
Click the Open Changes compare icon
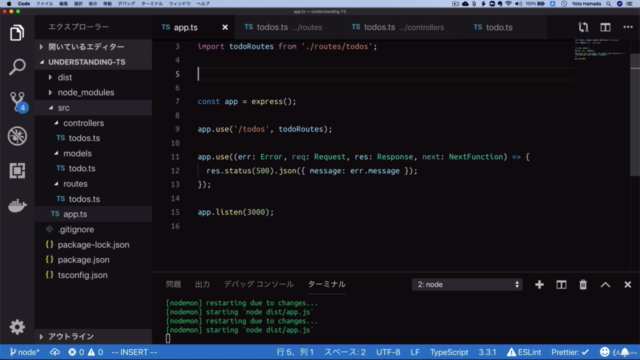coord(583,27)
